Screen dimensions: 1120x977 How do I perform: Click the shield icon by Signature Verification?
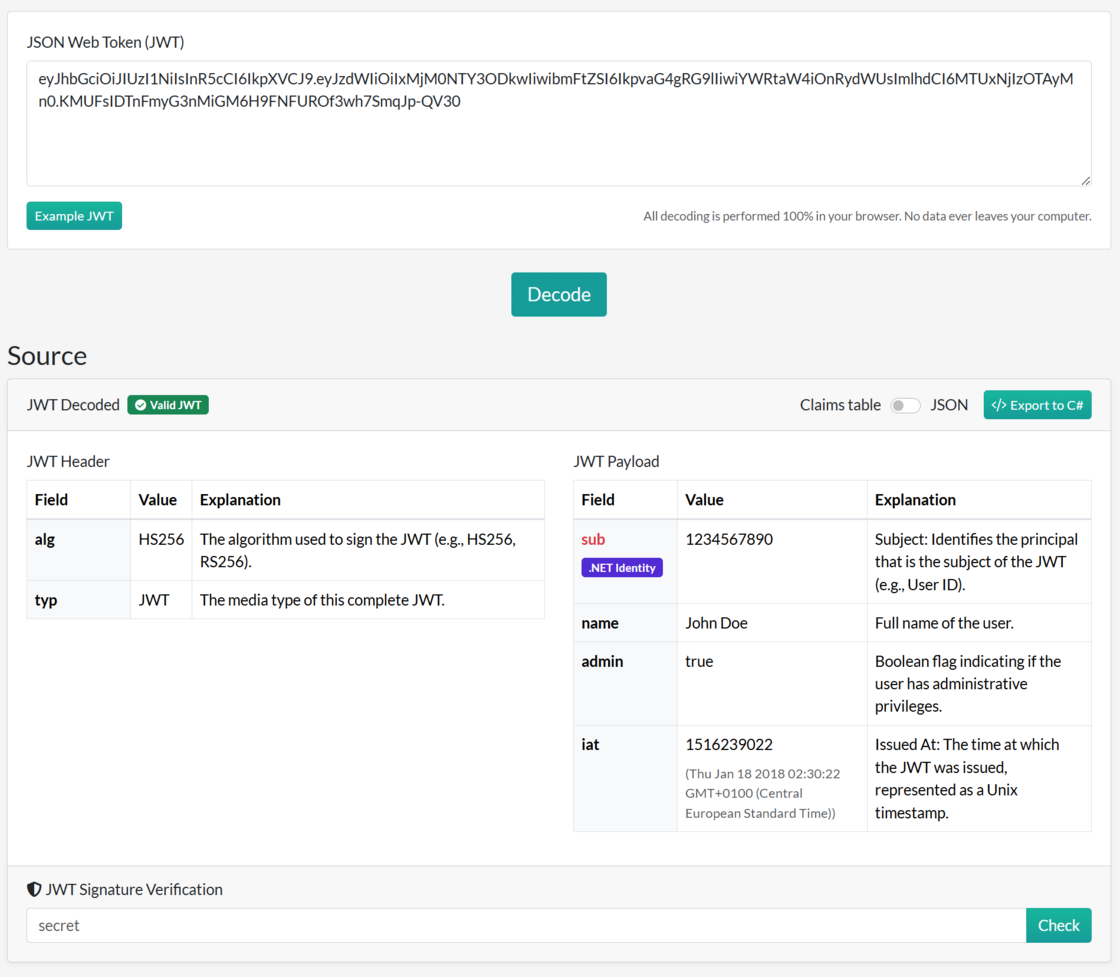(x=34, y=889)
